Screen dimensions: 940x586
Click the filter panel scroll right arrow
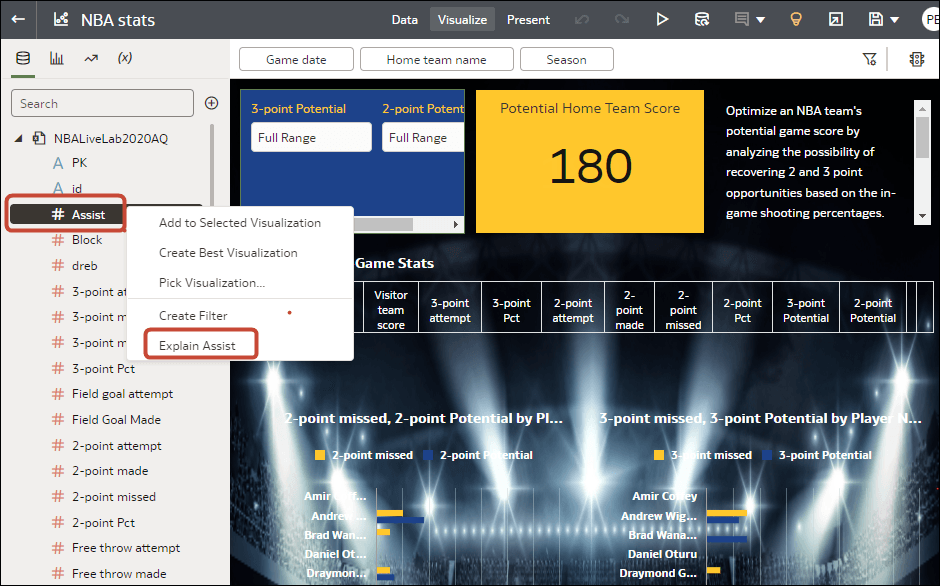(x=456, y=224)
